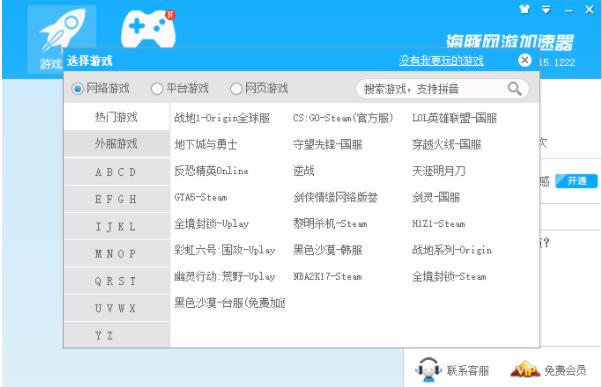
Task: Select the 平台游戏 radio button
Action: (x=157, y=89)
